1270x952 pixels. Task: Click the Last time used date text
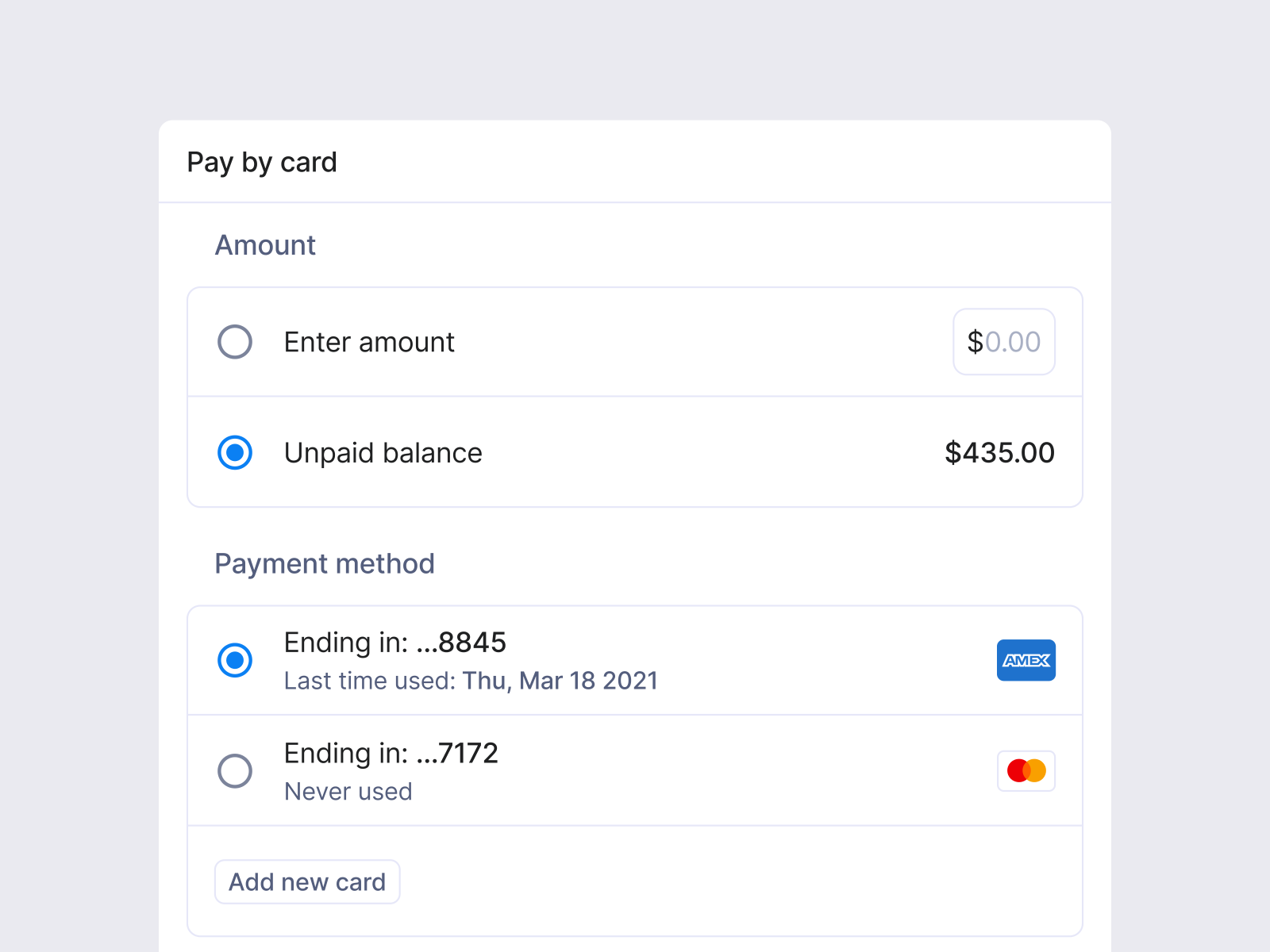(471, 681)
